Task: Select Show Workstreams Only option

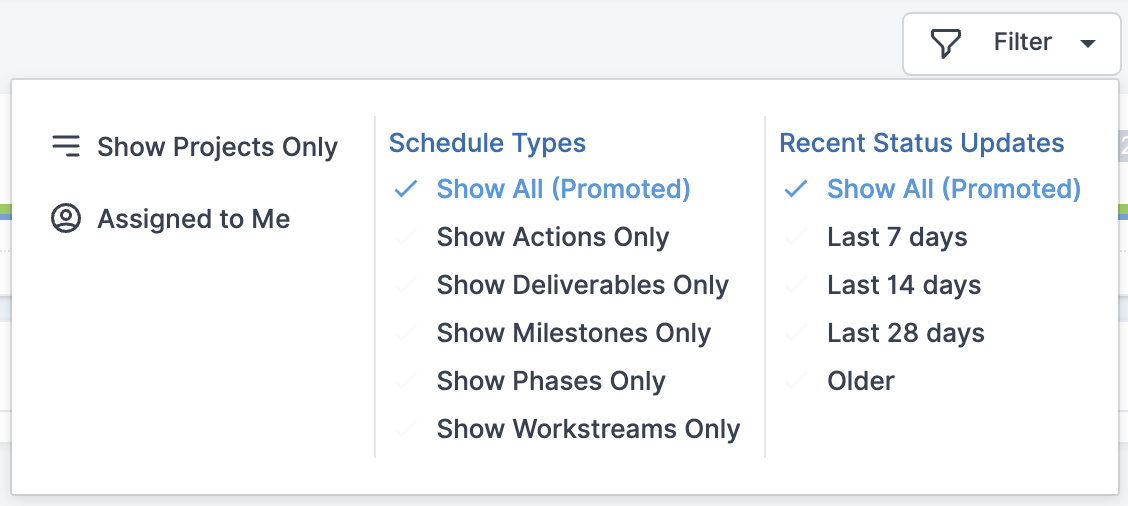Action: click(588, 429)
